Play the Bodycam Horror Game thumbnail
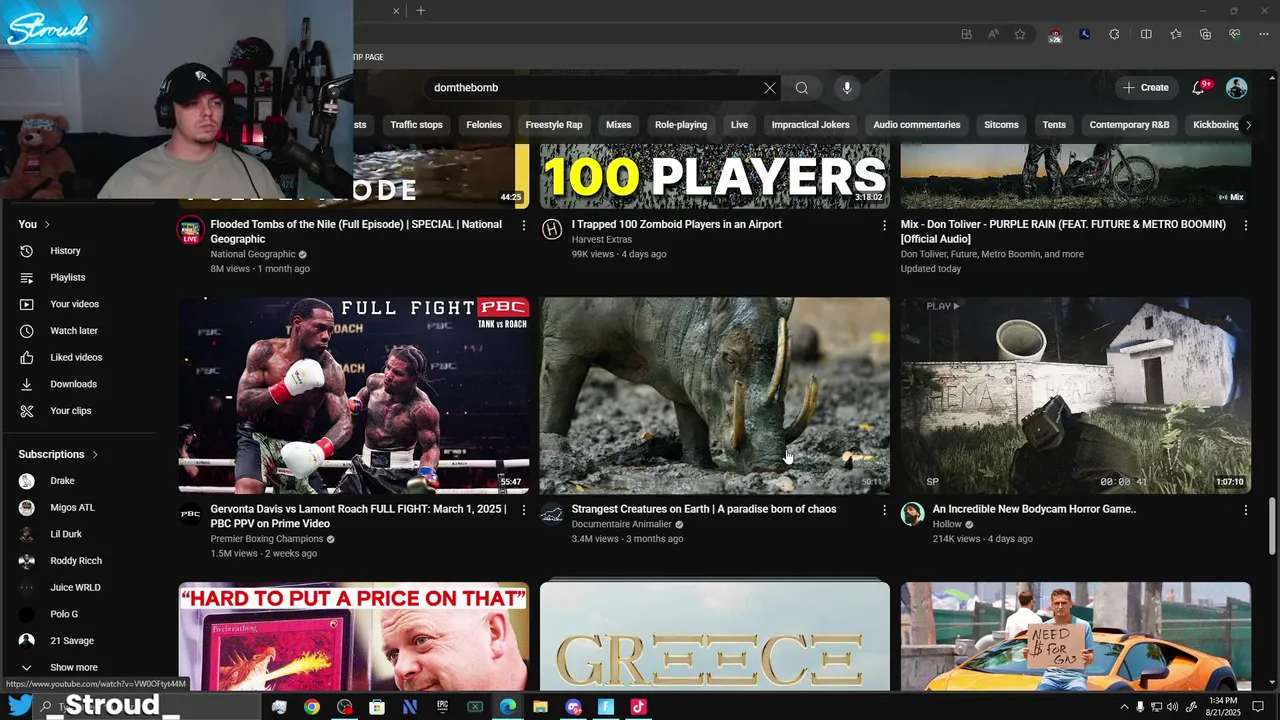 pyautogui.click(x=1075, y=395)
